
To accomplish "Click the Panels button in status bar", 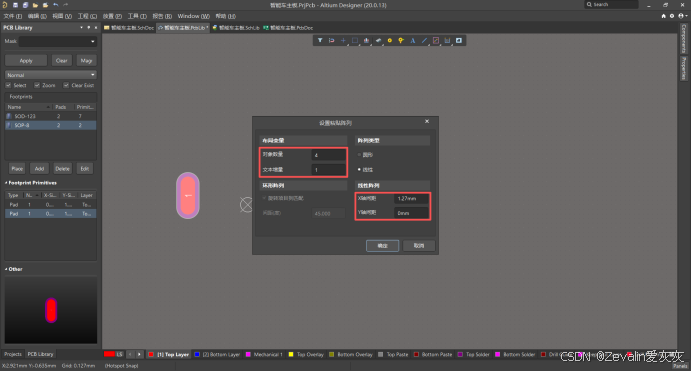I will (680, 366).
